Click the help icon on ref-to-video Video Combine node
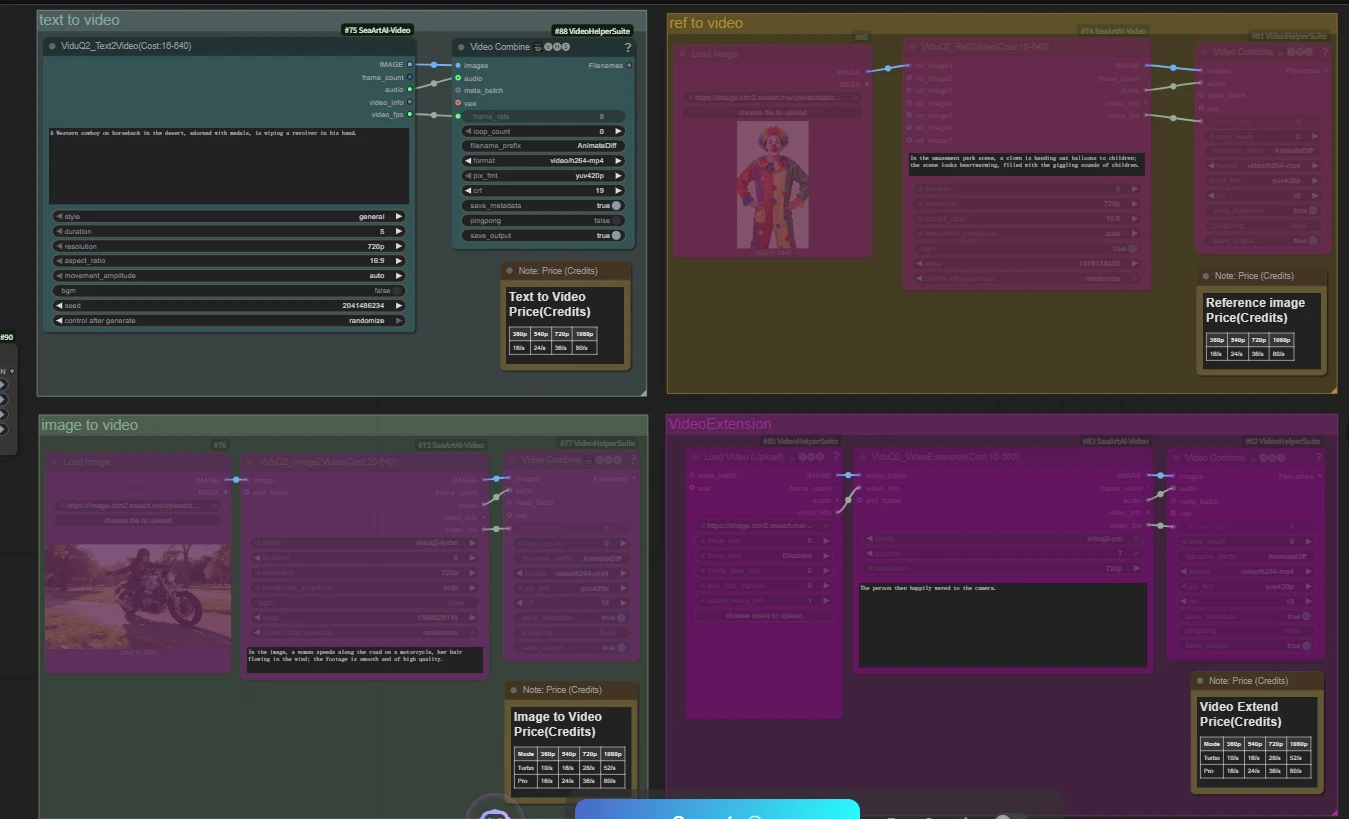The width and height of the screenshot is (1349, 819). [x=1325, y=52]
